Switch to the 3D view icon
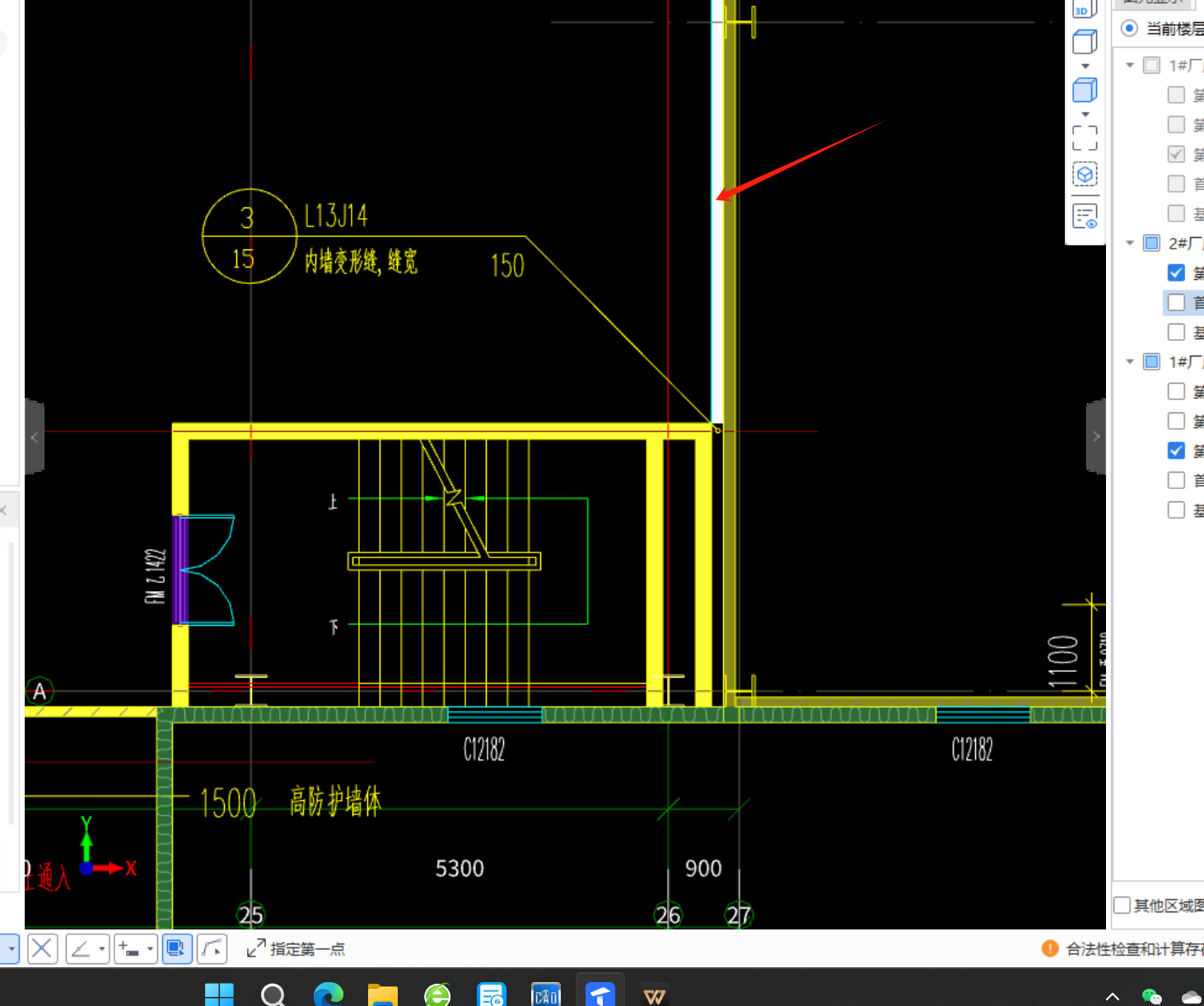Image resolution: width=1204 pixels, height=1006 pixels. [x=1084, y=8]
